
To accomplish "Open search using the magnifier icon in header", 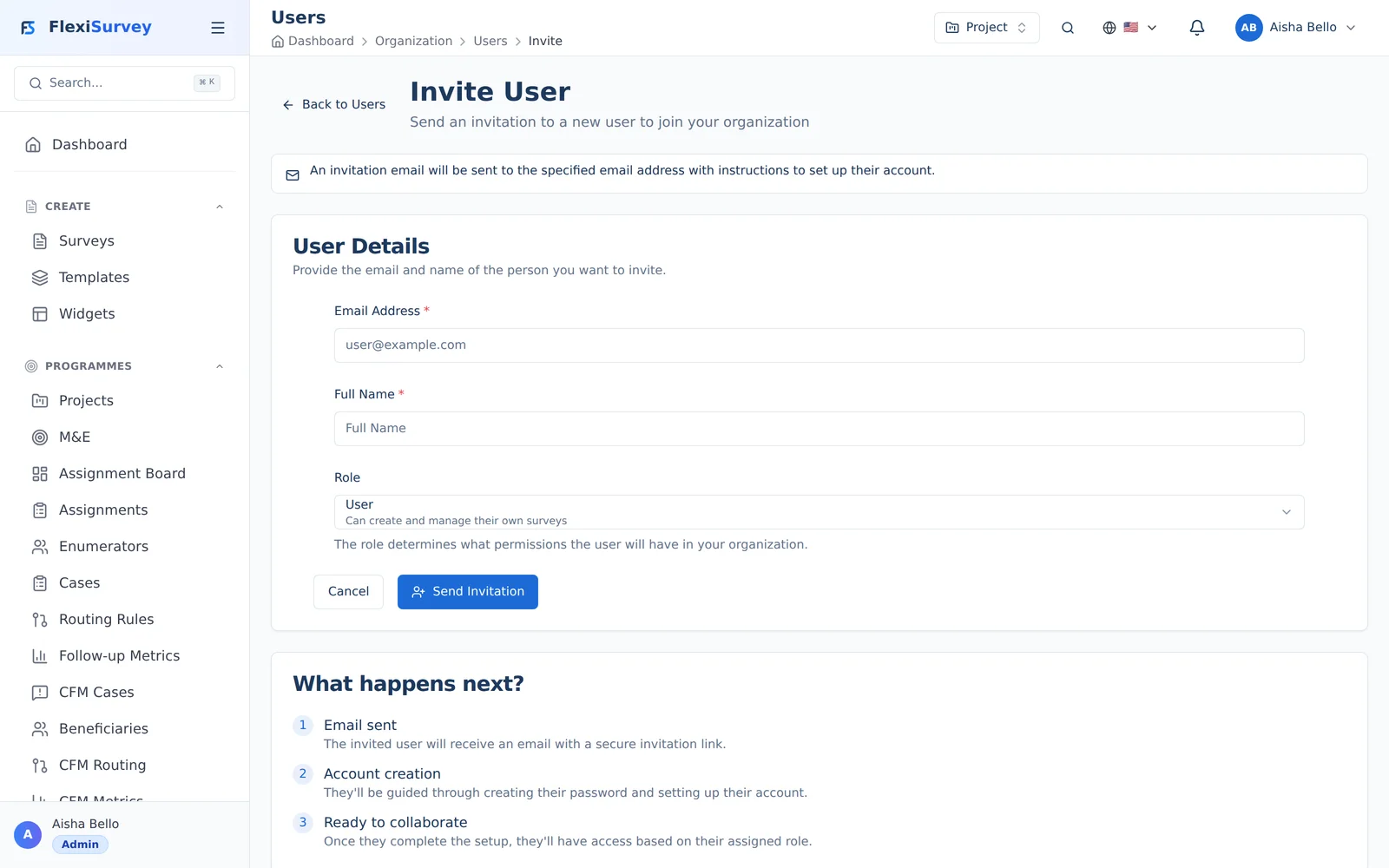I will tap(1068, 28).
